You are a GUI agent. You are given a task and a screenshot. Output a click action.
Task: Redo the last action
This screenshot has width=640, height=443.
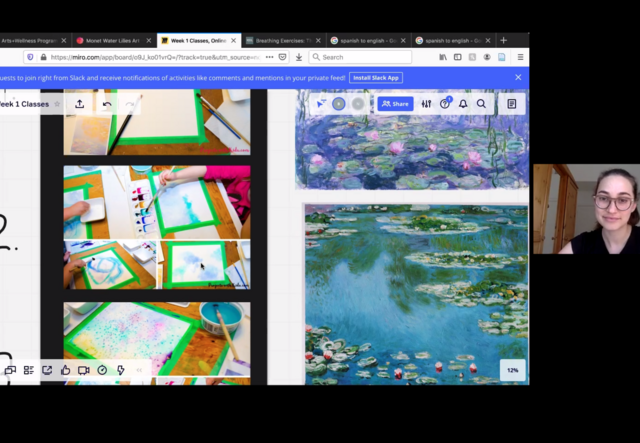pyautogui.click(x=130, y=104)
